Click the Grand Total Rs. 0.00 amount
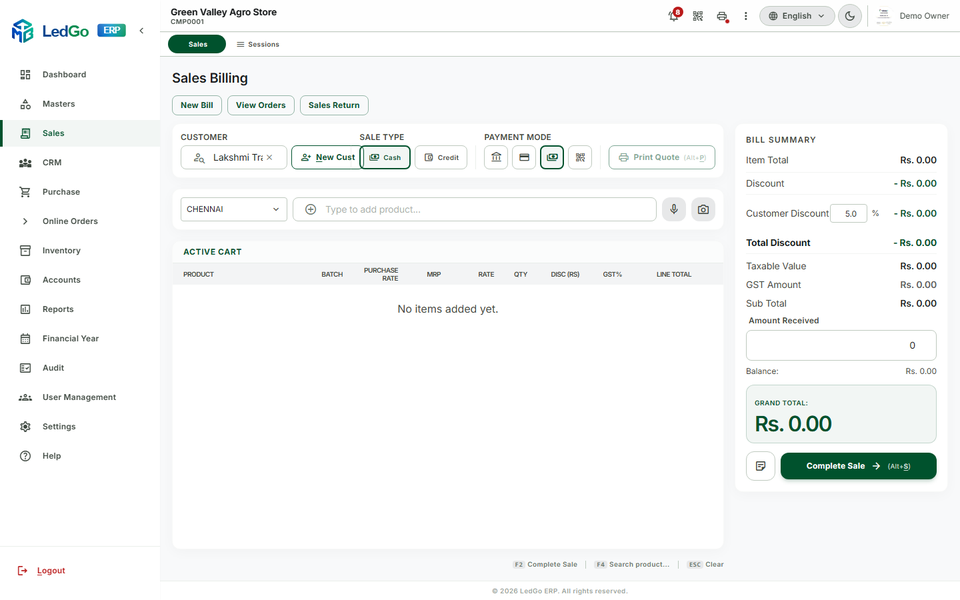Viewport: 960px width, 600px height. coord(793,424)
